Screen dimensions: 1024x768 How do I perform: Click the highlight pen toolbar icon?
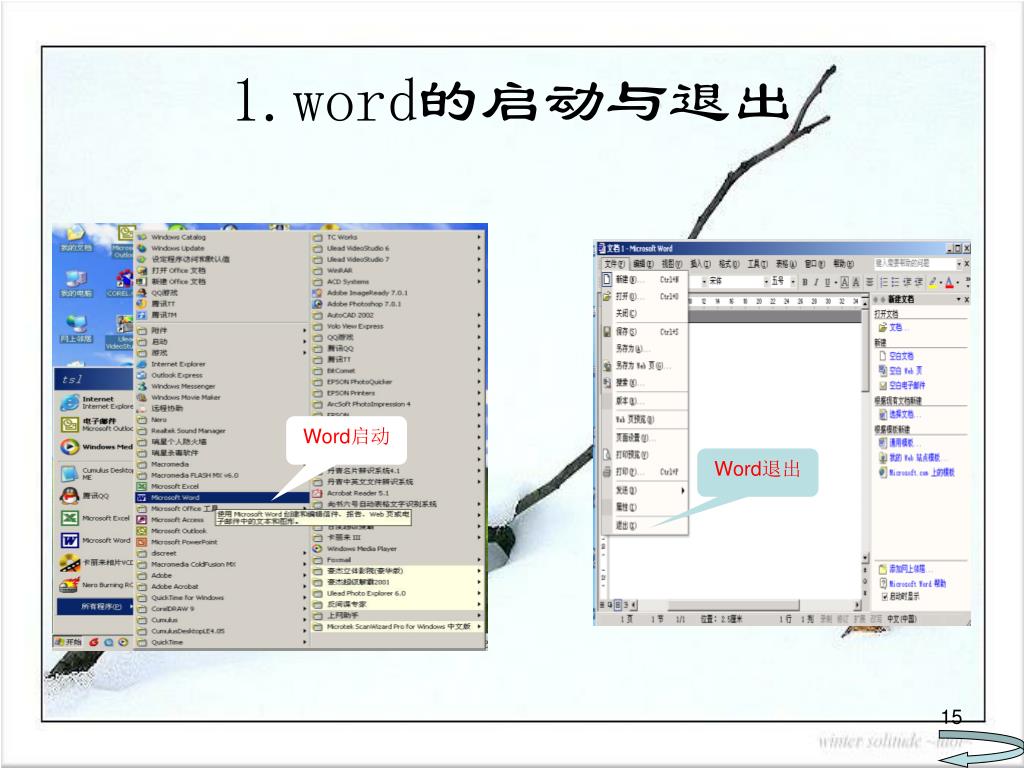[933, 282]
